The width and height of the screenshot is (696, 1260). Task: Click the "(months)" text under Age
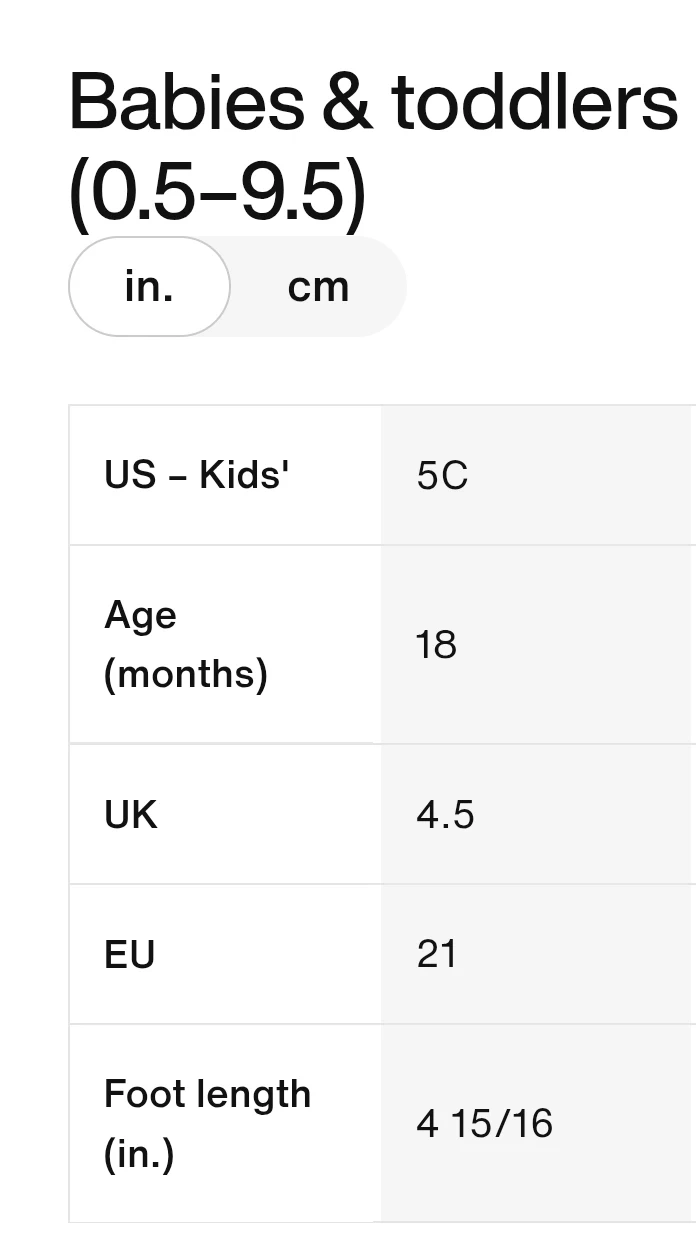click(x=186, y=674)
